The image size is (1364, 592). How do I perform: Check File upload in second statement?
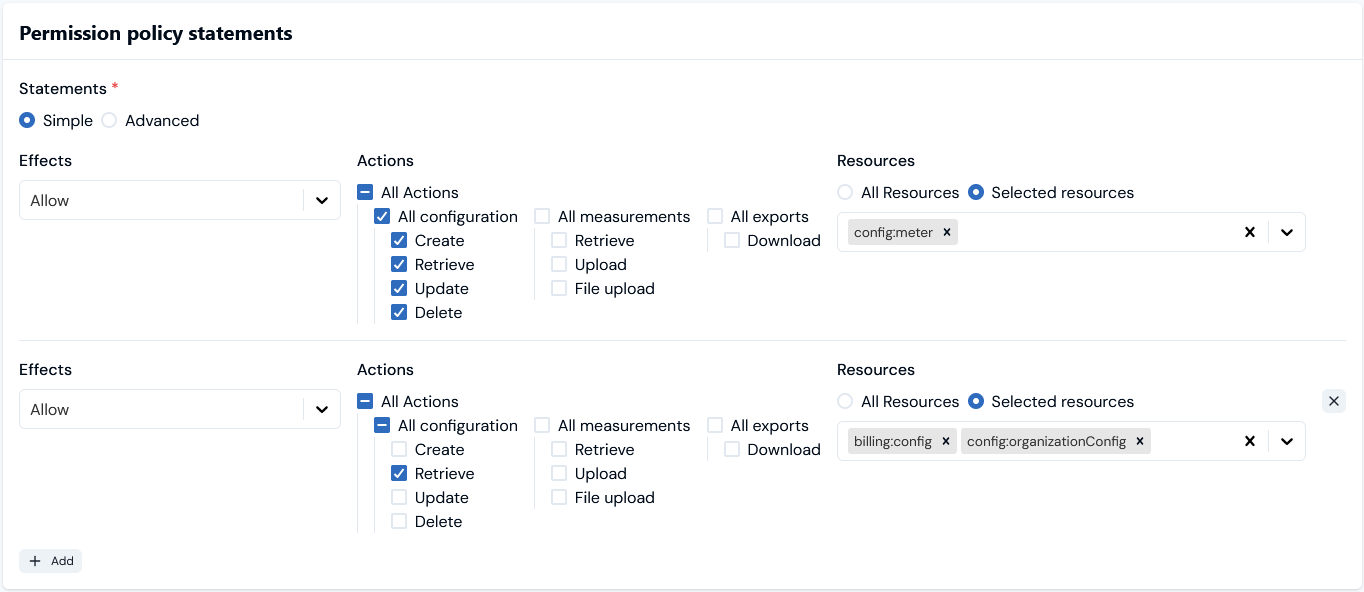[559, 498]
